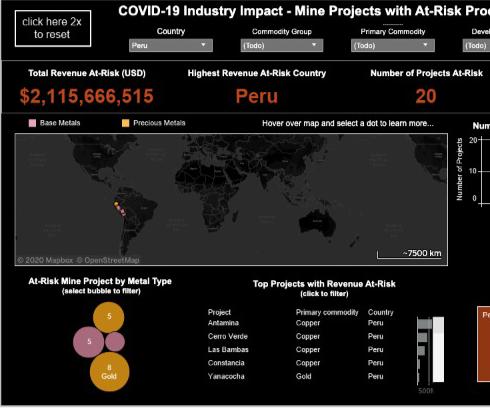The image size is (490, 408).
Task: Select the Gold bubble labeled 8
Action: [x=109, y=372]
